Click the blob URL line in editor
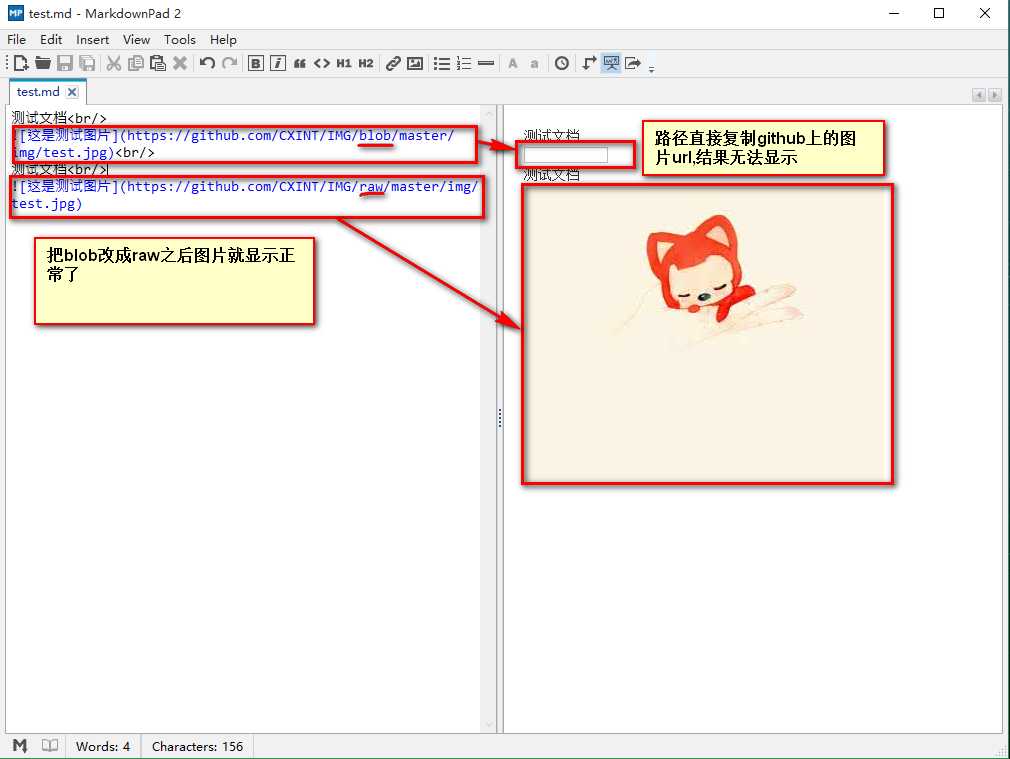The height and width of the screenshot is (759, 1010). pyautogui.click(x=233, y=144)
